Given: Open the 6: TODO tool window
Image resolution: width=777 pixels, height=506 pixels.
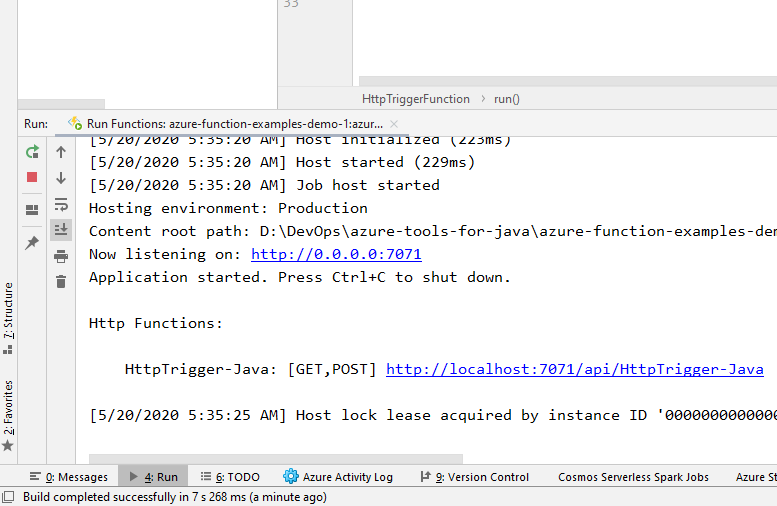Looking at the screenshot, I should tap(230, 477).
